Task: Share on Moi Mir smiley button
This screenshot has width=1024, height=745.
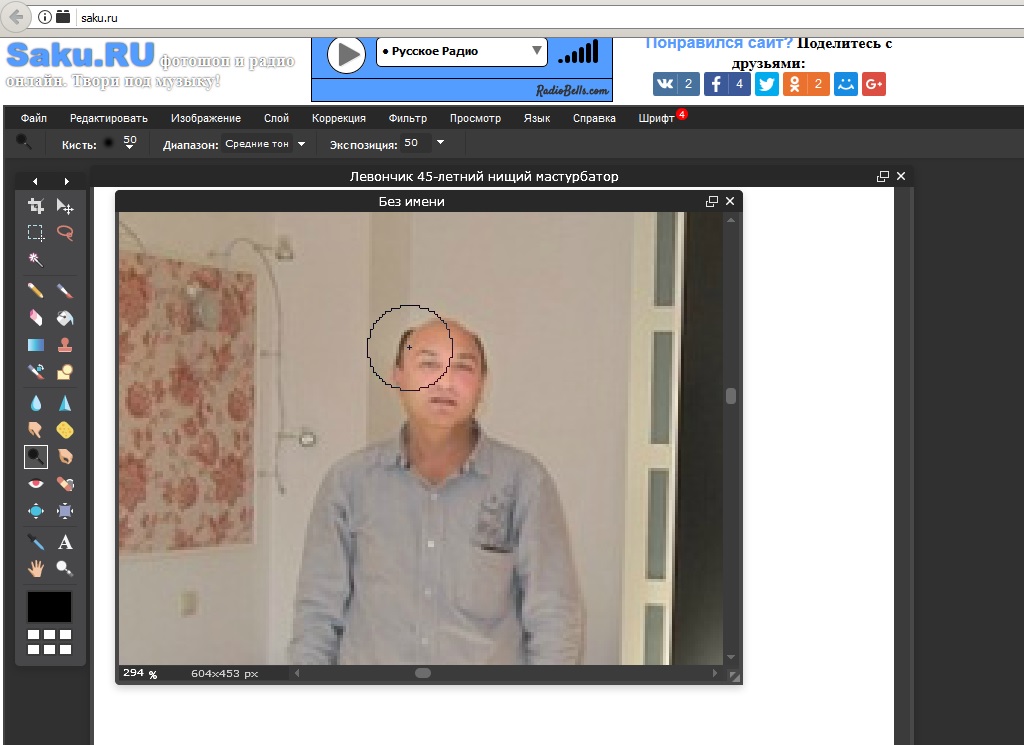Action: click(846, 84)
